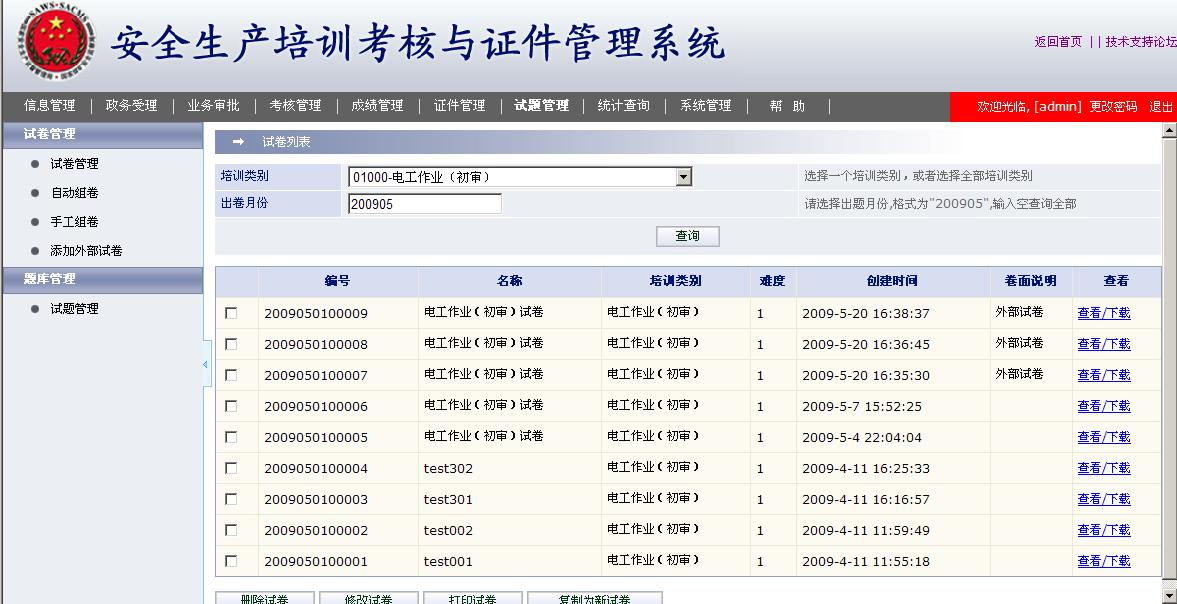Click the 复制为新试卷 button
The image size is (1177, 604).
tap(595, 598)
